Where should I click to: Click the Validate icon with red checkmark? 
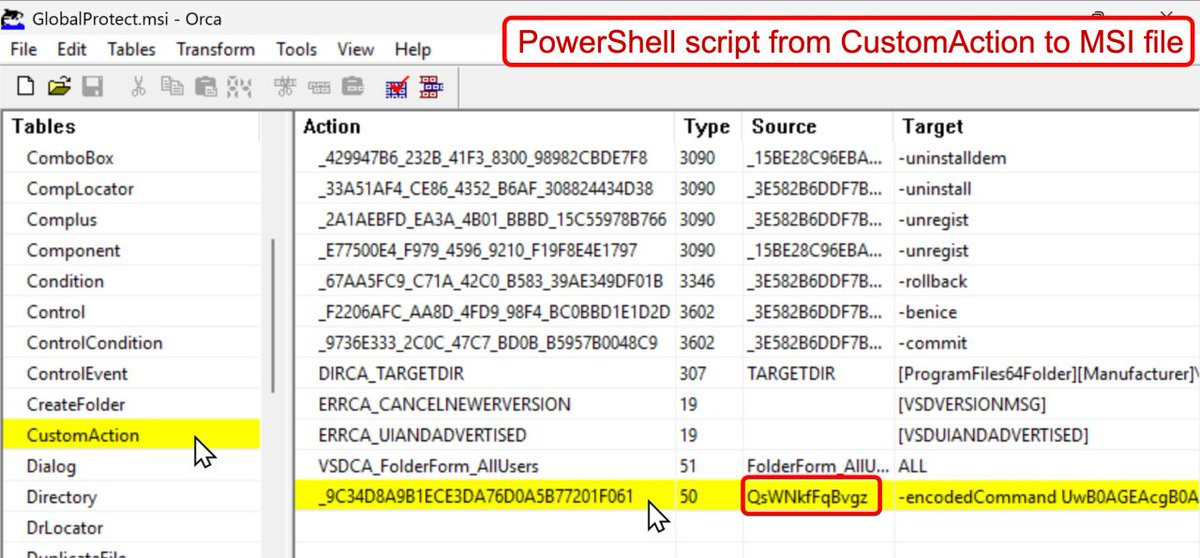(x=397, y=88)
